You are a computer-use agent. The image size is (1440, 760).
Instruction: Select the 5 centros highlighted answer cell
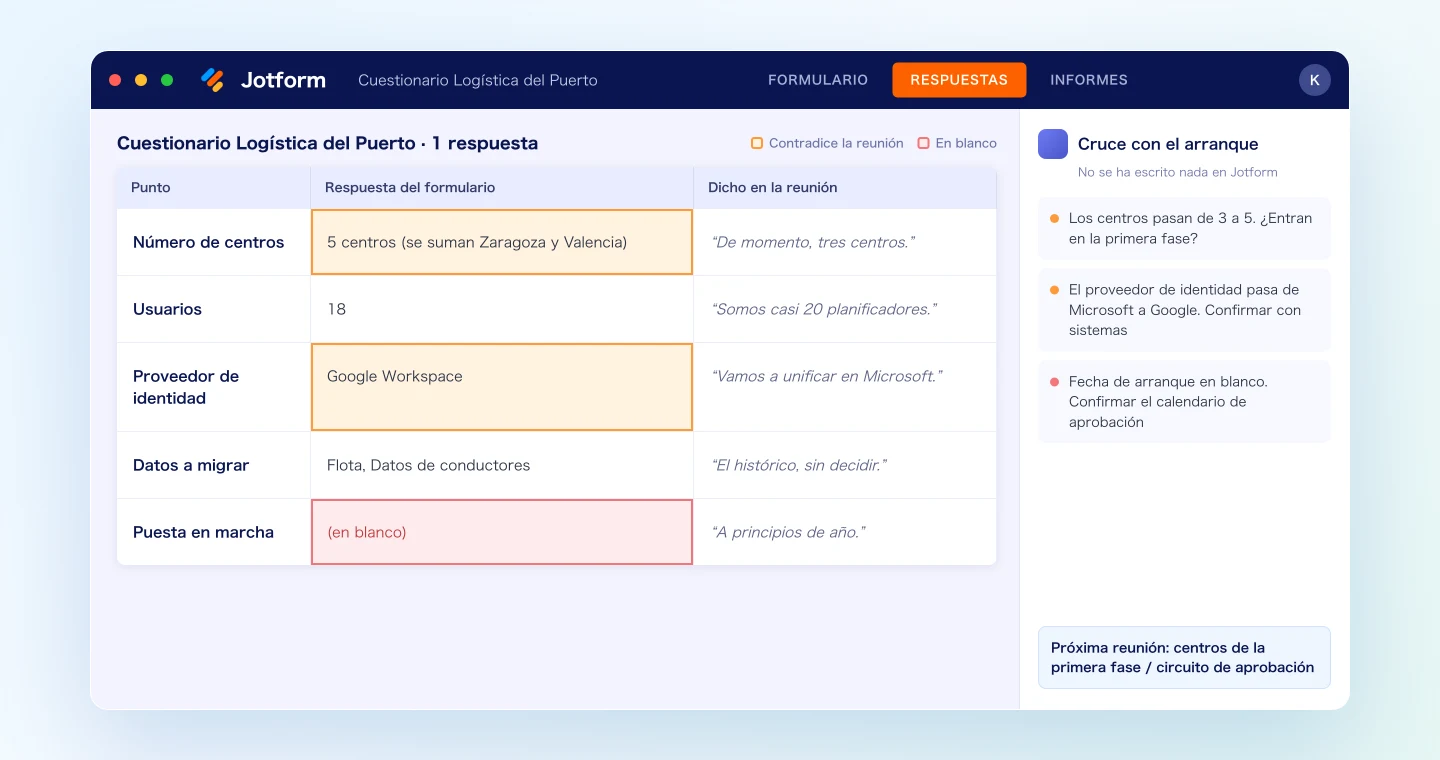pyautogui.click(x=502, y=242)
